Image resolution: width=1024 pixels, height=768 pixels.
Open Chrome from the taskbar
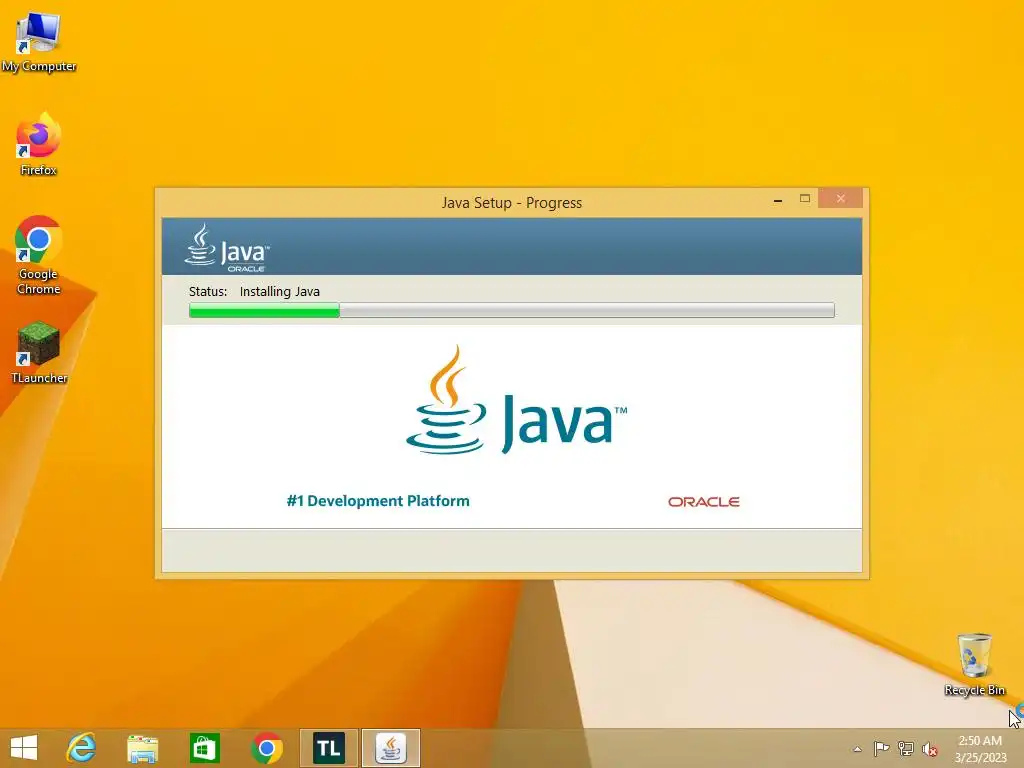[x=266, y=748]
